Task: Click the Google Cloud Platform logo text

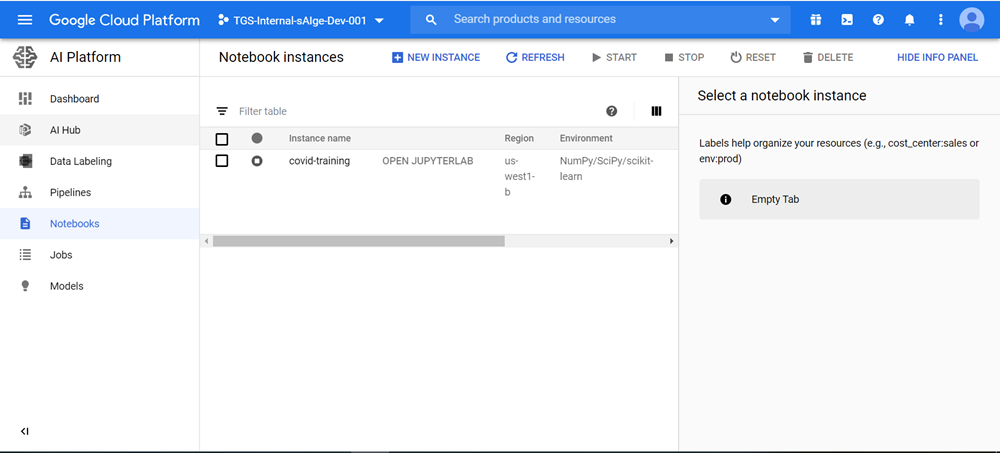Action: tap(124, 20)
